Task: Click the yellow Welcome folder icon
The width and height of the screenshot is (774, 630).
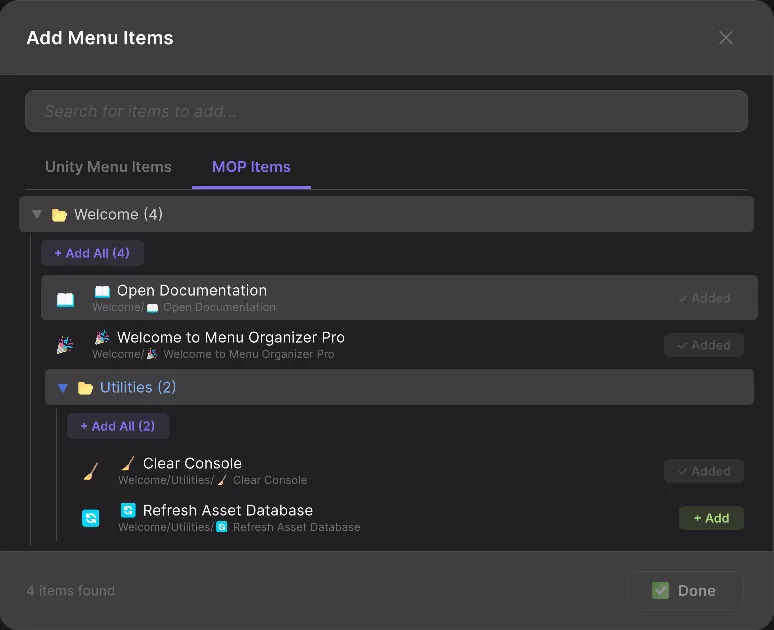Action: (59, 215)
